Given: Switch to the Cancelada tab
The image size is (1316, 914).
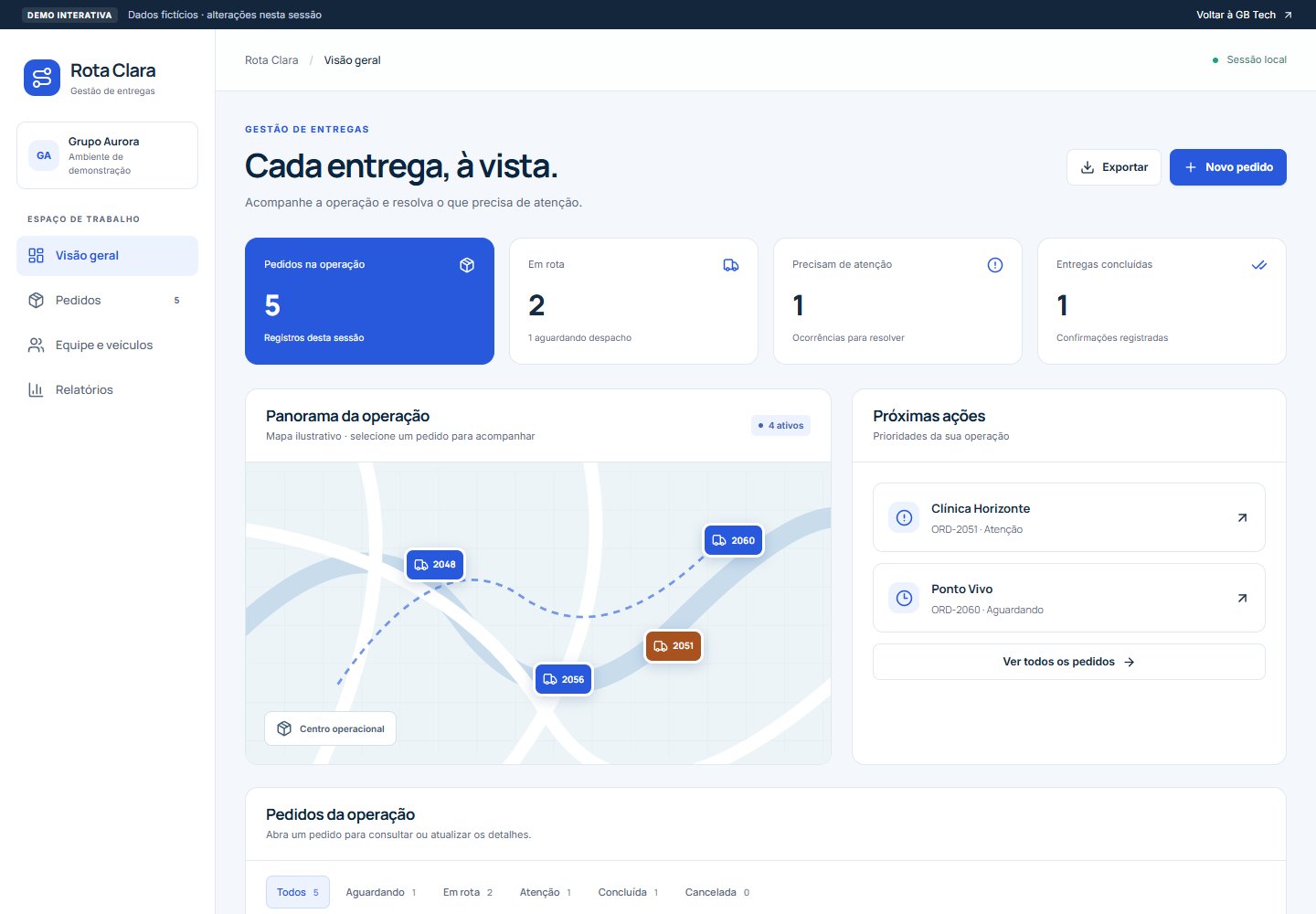Looking at the screenshot, I should click(716, 892).
